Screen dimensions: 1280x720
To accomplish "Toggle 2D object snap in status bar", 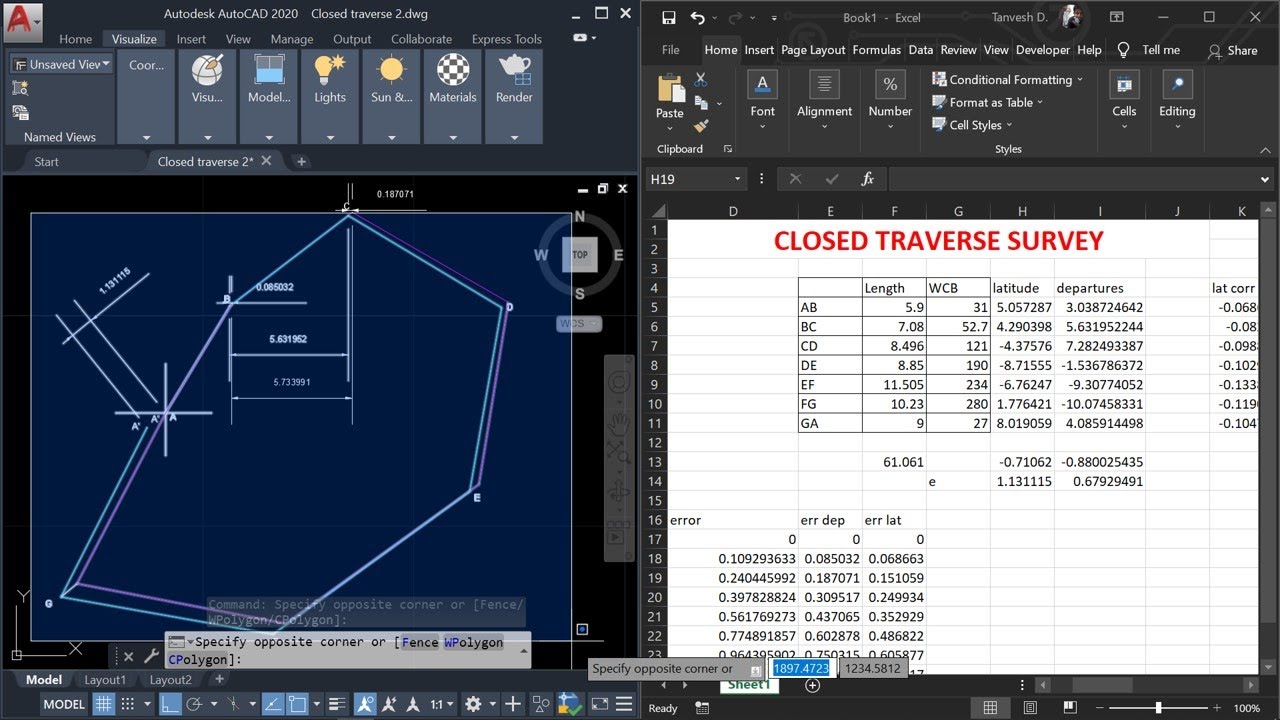I will click(297, 704).
